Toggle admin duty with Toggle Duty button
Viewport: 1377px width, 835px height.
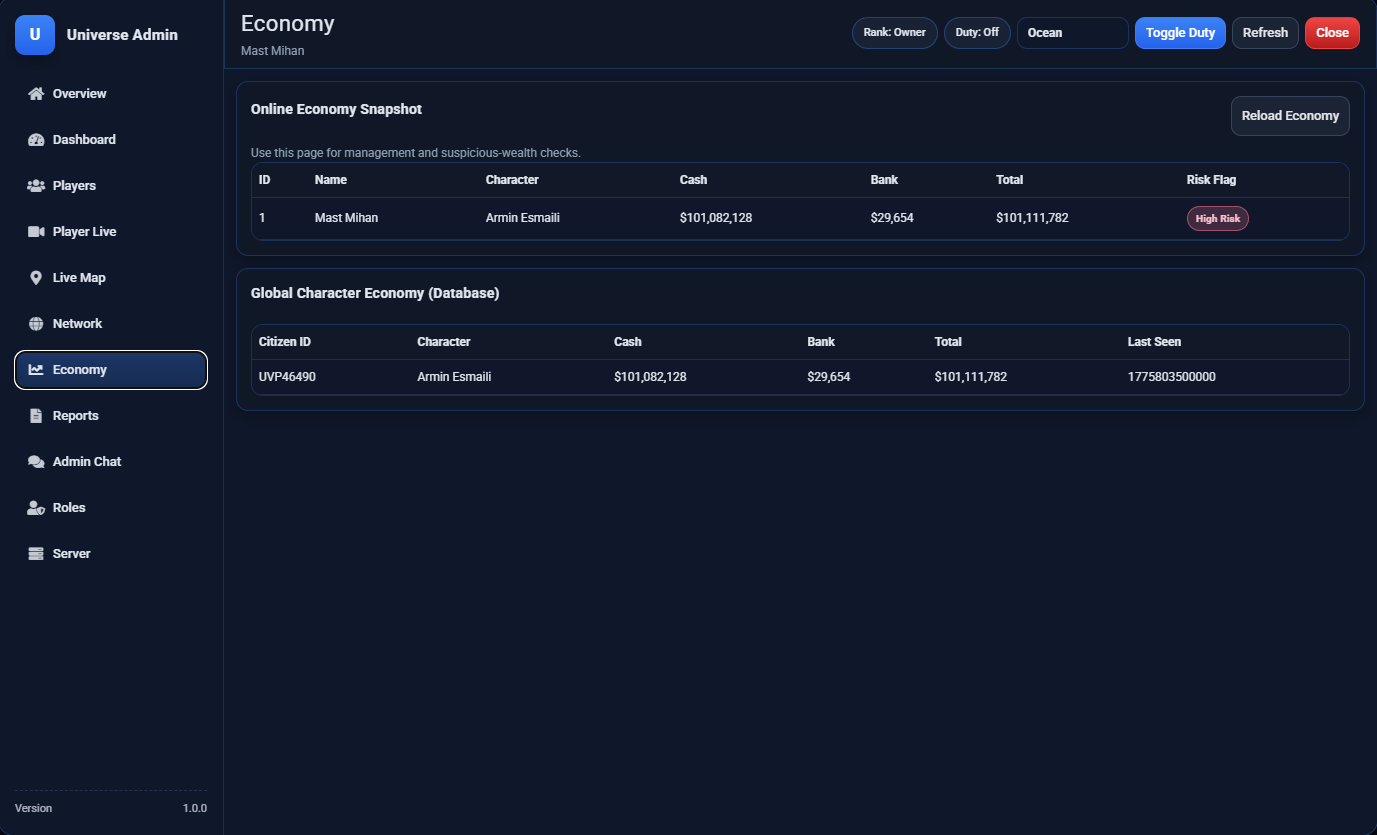pyautogui.click(x=1180, y=33)
